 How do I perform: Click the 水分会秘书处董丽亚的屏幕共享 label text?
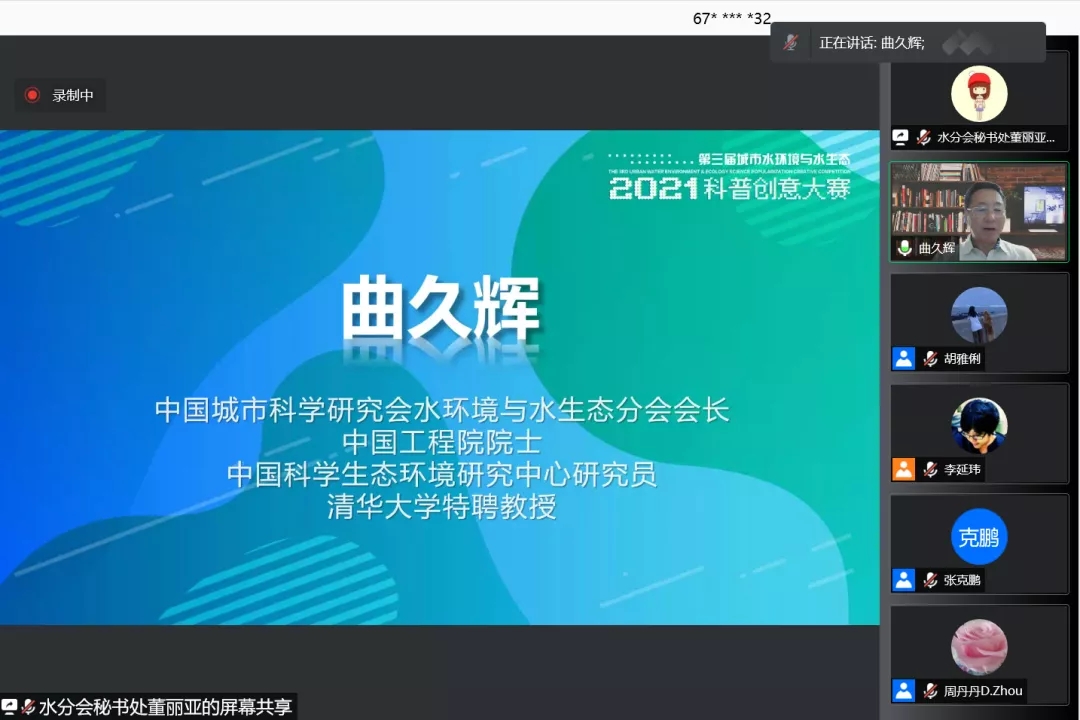[x=165, y=707]
